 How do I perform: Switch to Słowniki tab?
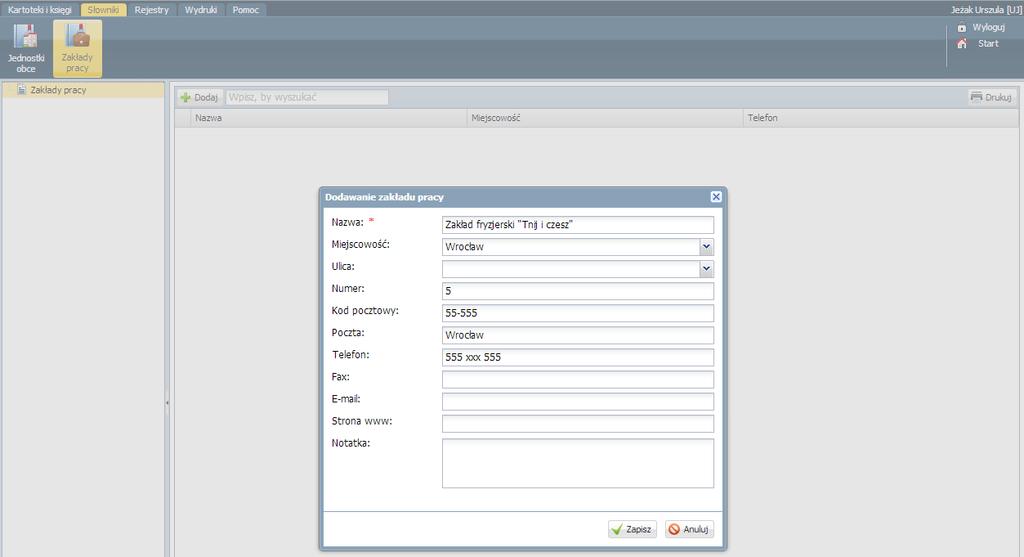pyautogui.click(x=103, y=10)
